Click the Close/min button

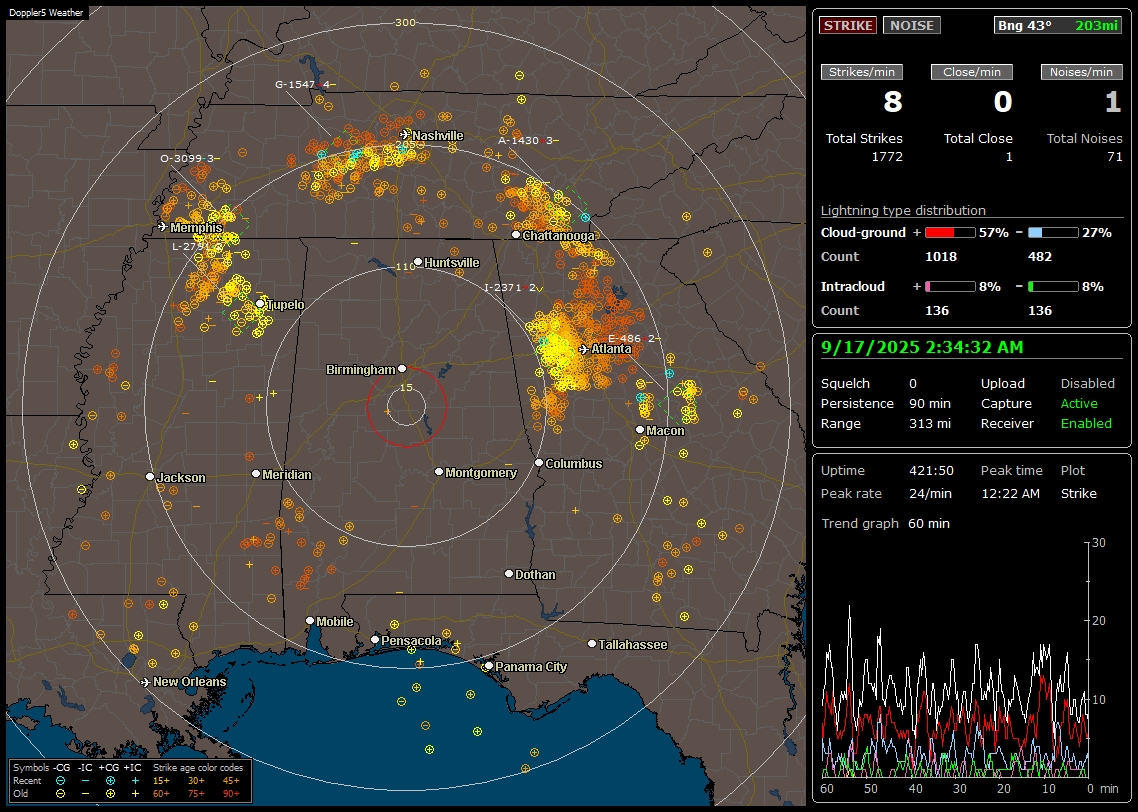[x=972, y=72]
